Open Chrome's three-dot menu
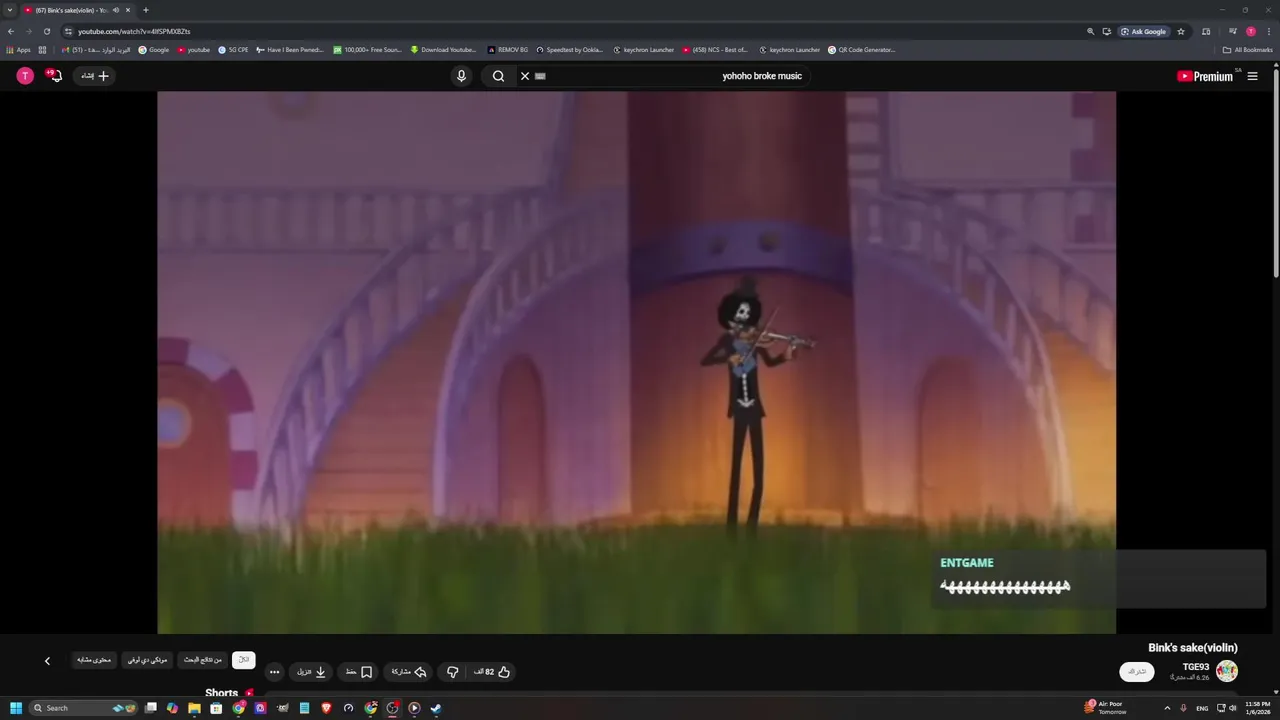Image resolution: width=1280 pixels, height=720 pixels. [1268, 31]
